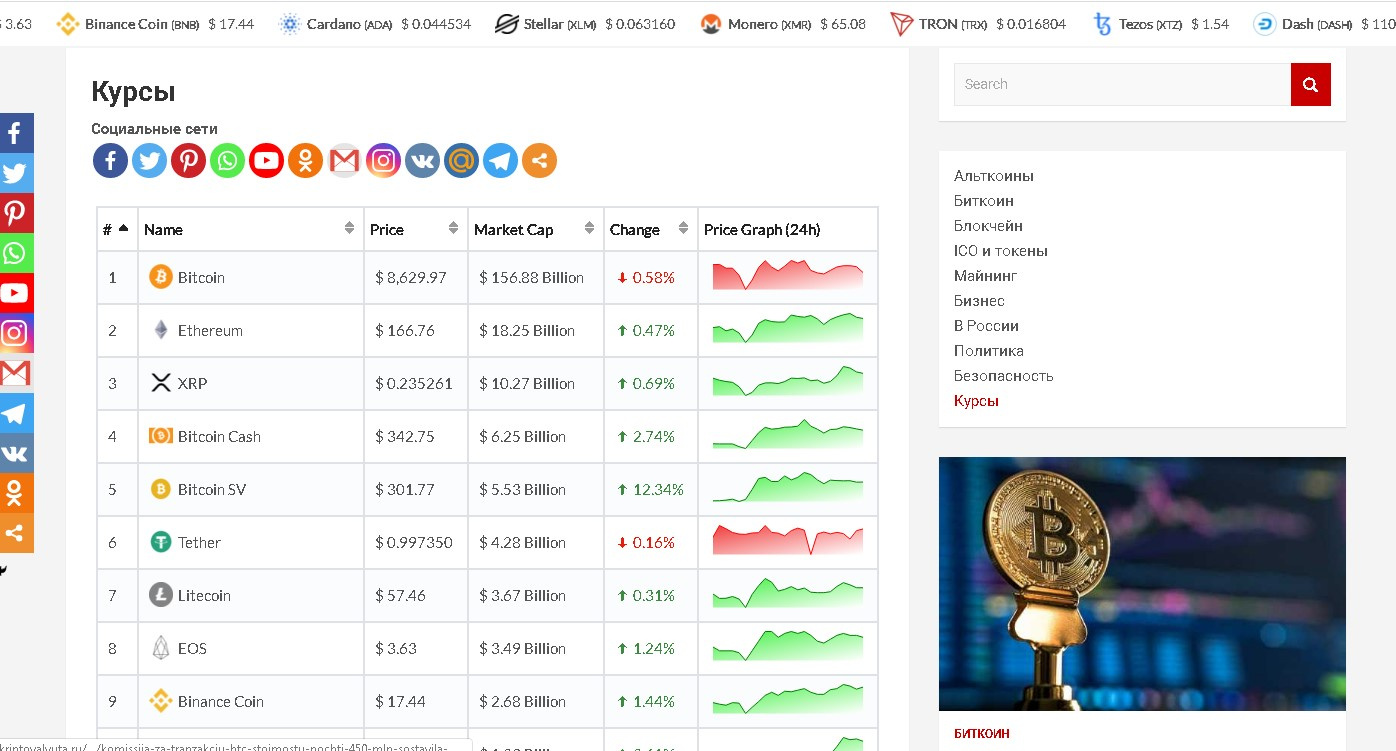Click the gold Bitcoin coin article image

1142,584
